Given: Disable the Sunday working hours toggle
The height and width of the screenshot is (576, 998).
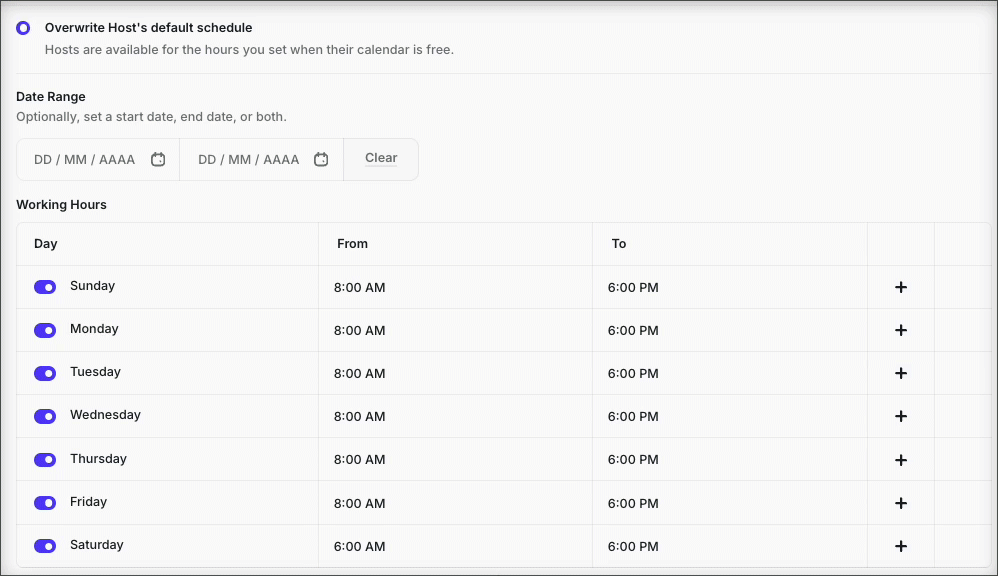Looking at the screenshot, I should coord(45,287).
